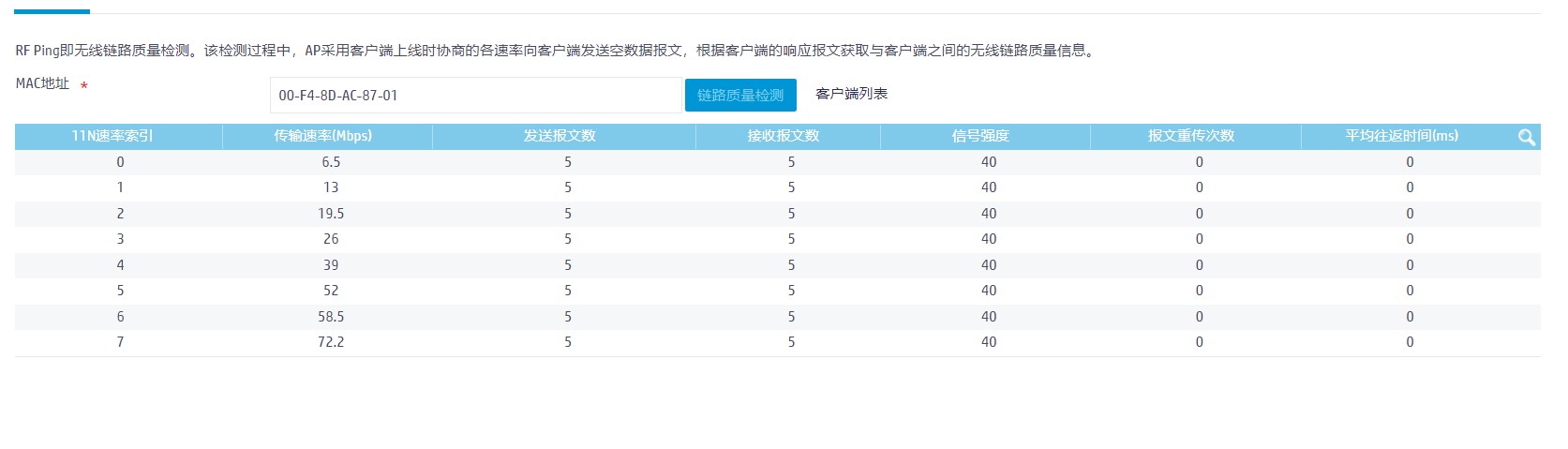Select the 19.5 transmission rate cell
The width and height of the screenshot is (1568, 449).
331,214
